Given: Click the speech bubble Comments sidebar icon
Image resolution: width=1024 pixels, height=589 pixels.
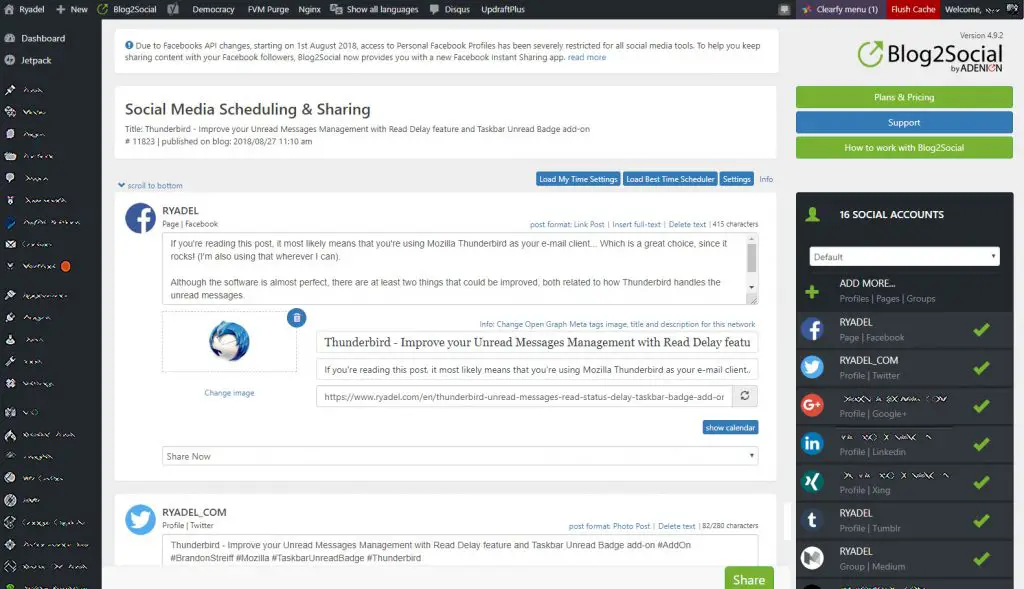Looking at the screenshot, I should coord(10,178).
